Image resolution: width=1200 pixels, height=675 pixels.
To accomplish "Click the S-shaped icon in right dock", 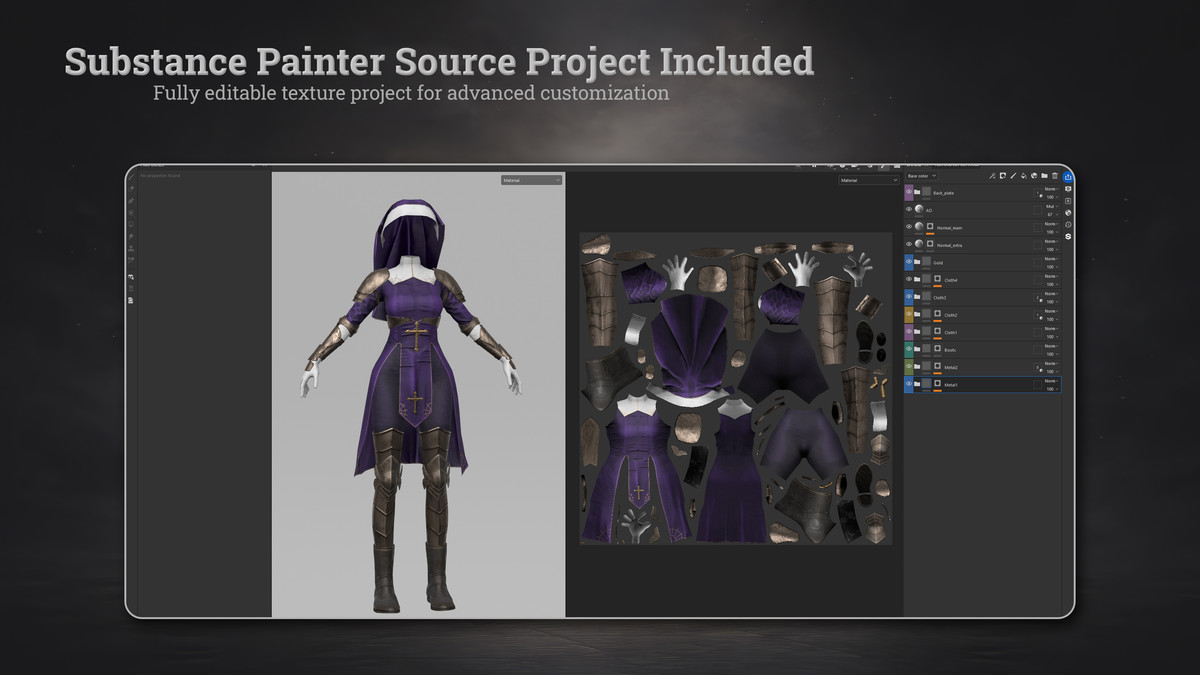I will coord(1067,236).
